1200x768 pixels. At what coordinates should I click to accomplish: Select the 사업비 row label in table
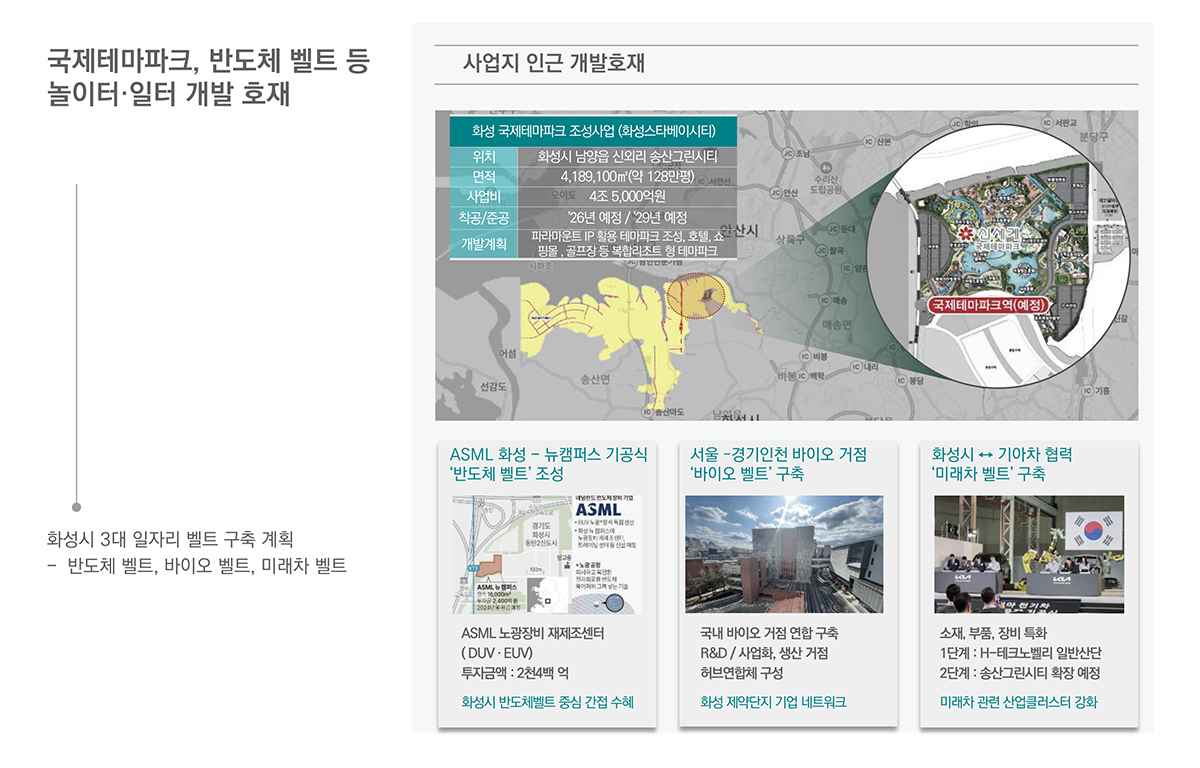pos(484,196)
